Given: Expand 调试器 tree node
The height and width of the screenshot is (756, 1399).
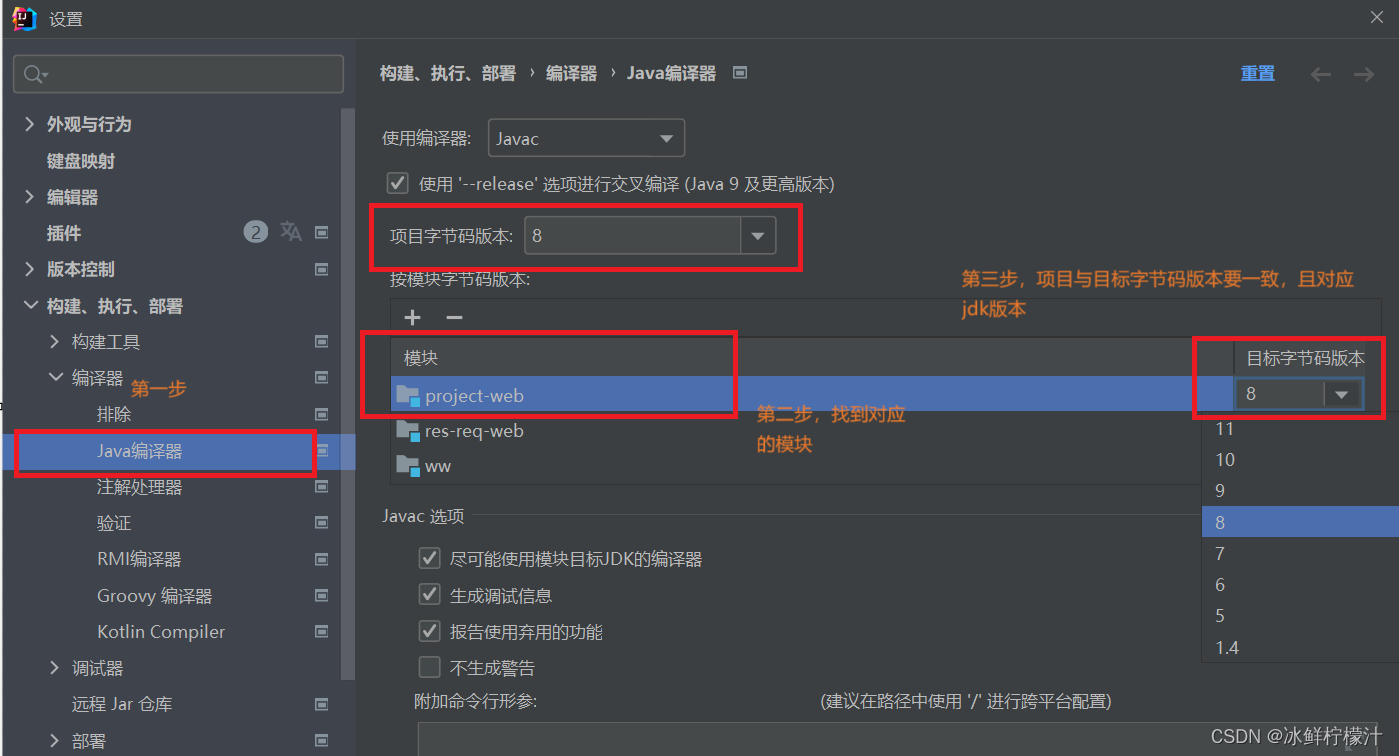Looking at the screenshot, I should tap(55, 668).
